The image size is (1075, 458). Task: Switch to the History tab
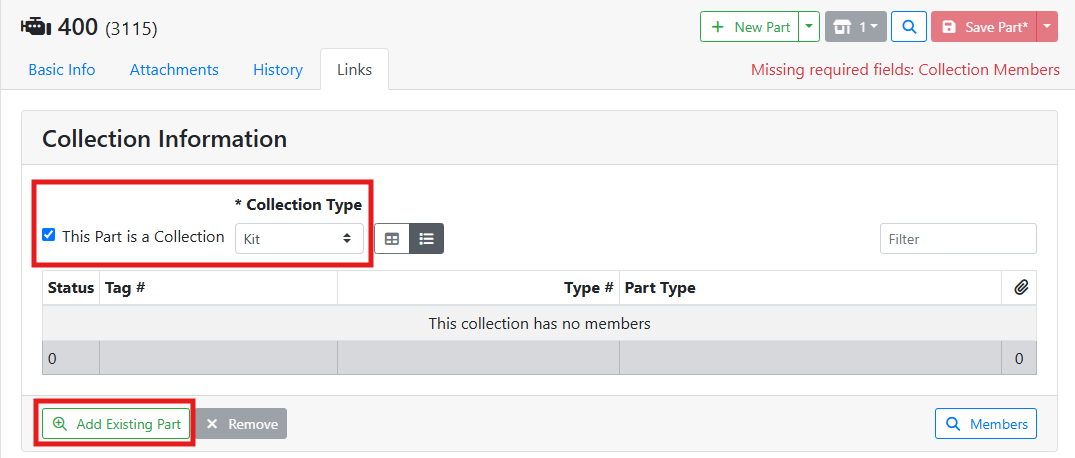[x=278, y=70]
